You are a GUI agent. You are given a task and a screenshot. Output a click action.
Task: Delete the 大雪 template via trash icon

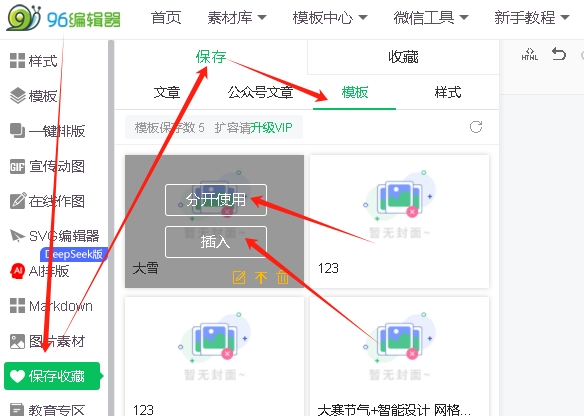282,277
